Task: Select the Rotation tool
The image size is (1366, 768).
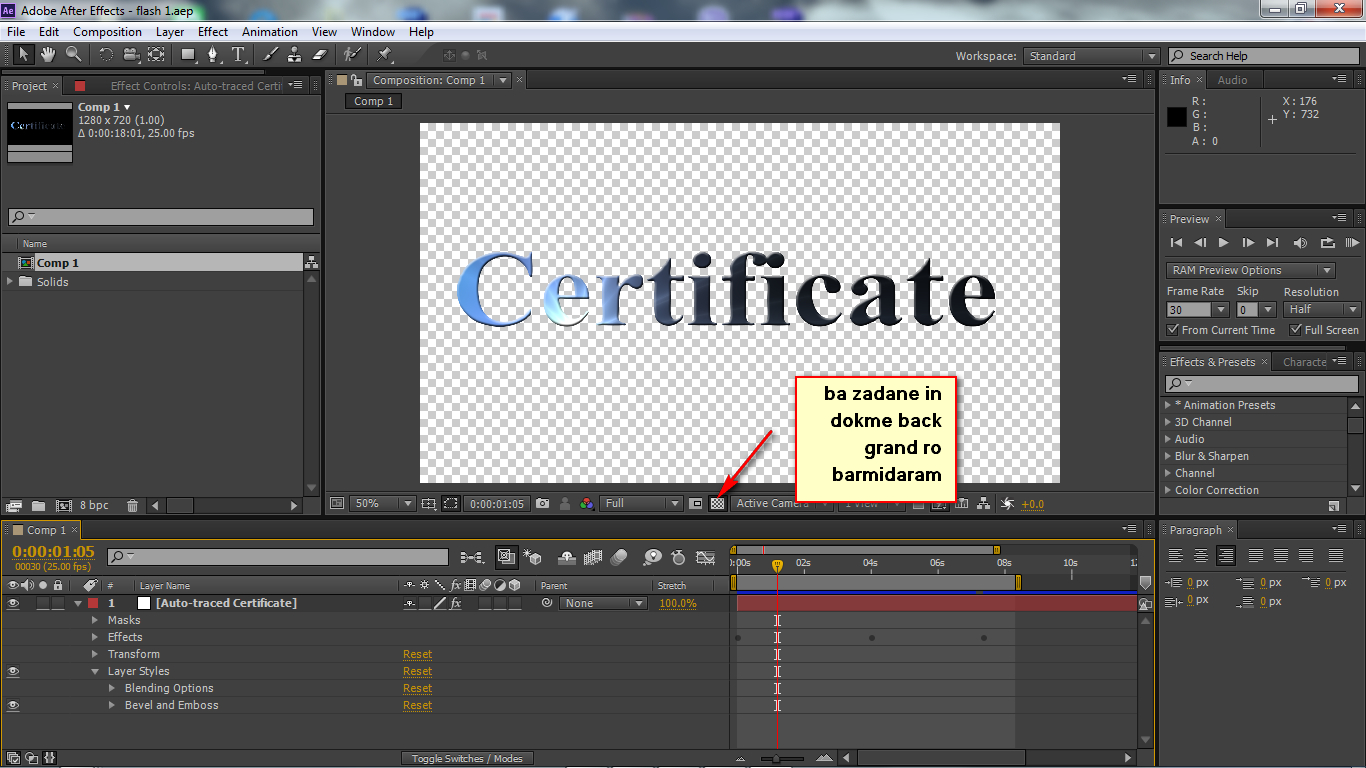Action: (105, 54)
